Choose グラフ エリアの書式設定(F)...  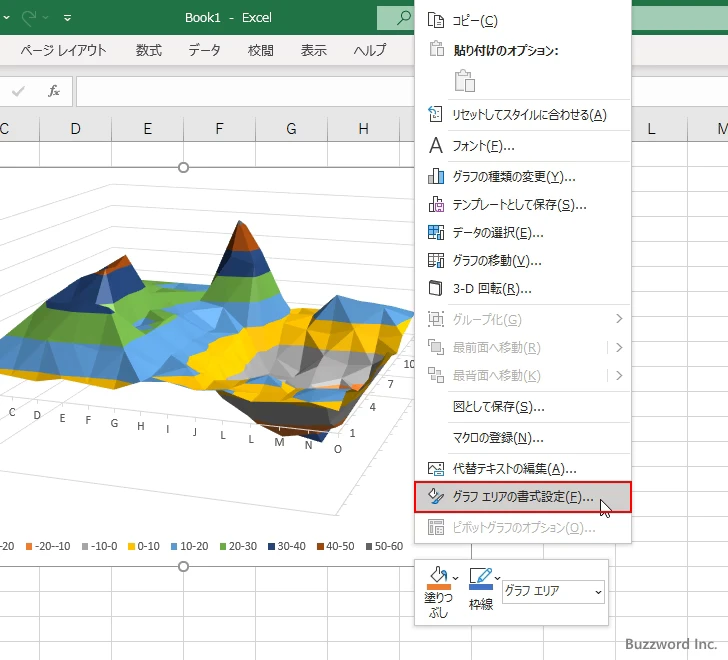523,497
